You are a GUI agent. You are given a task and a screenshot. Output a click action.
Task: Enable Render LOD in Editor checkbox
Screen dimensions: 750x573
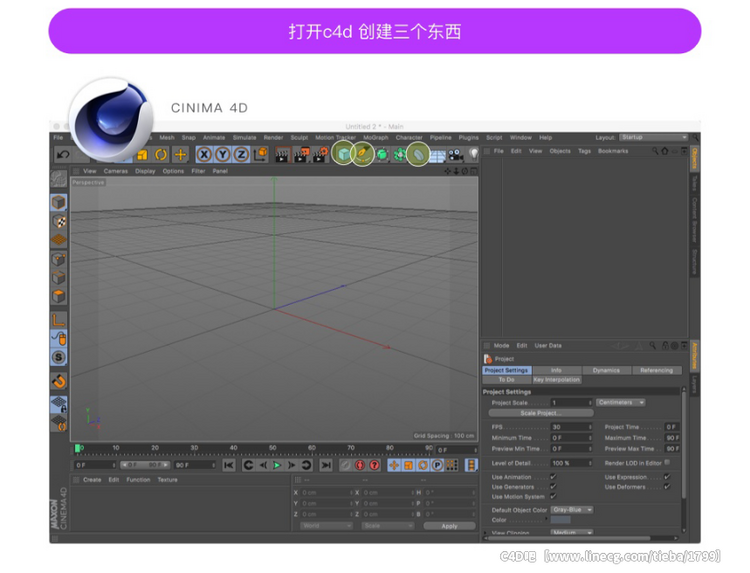(667, 463)
